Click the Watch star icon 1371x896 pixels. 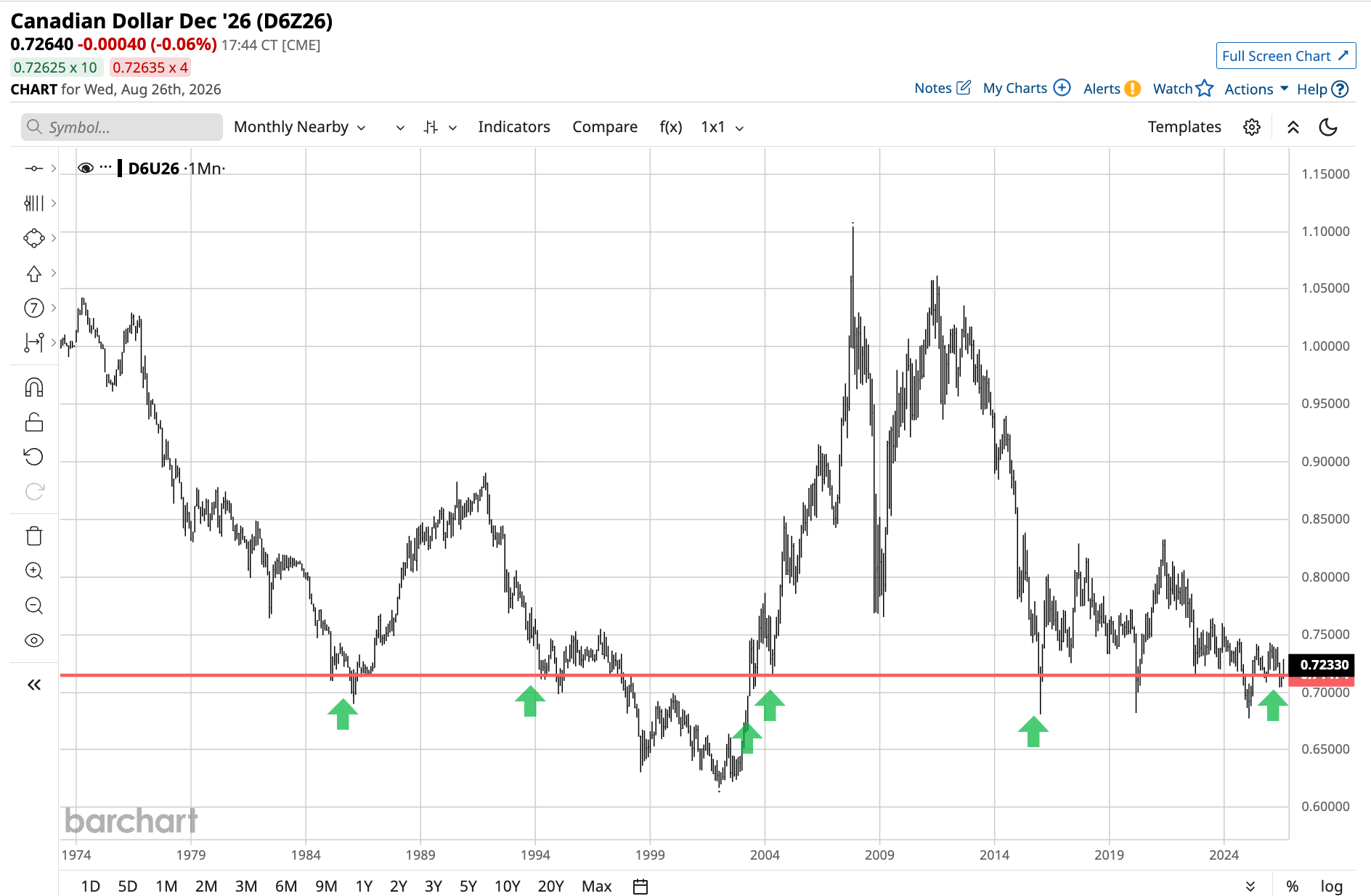click(x=1205, y=88)
